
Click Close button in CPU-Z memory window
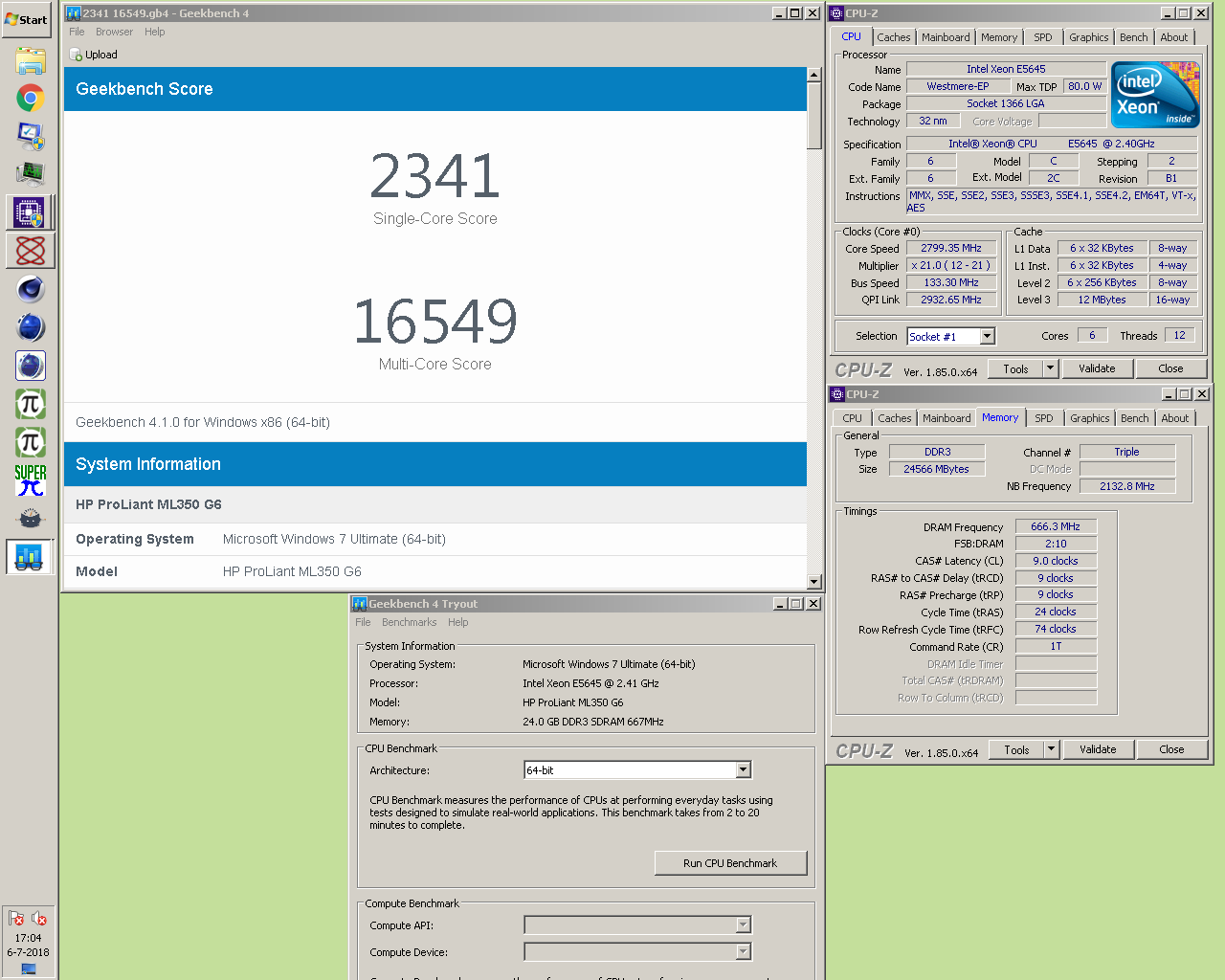[x=1171, y=749]
